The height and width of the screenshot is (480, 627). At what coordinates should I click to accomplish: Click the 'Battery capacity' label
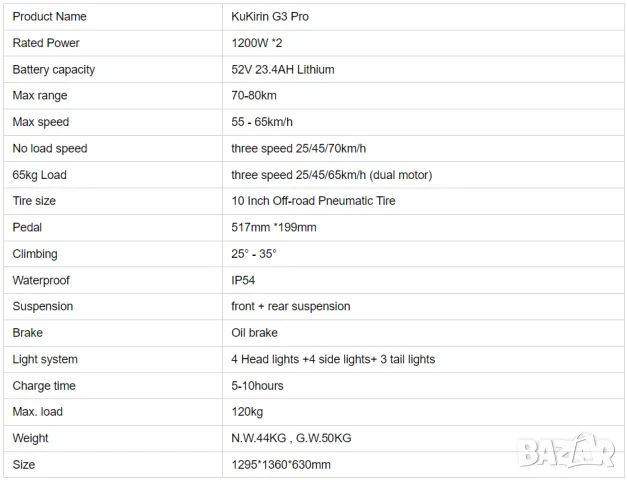pos(54,70)
